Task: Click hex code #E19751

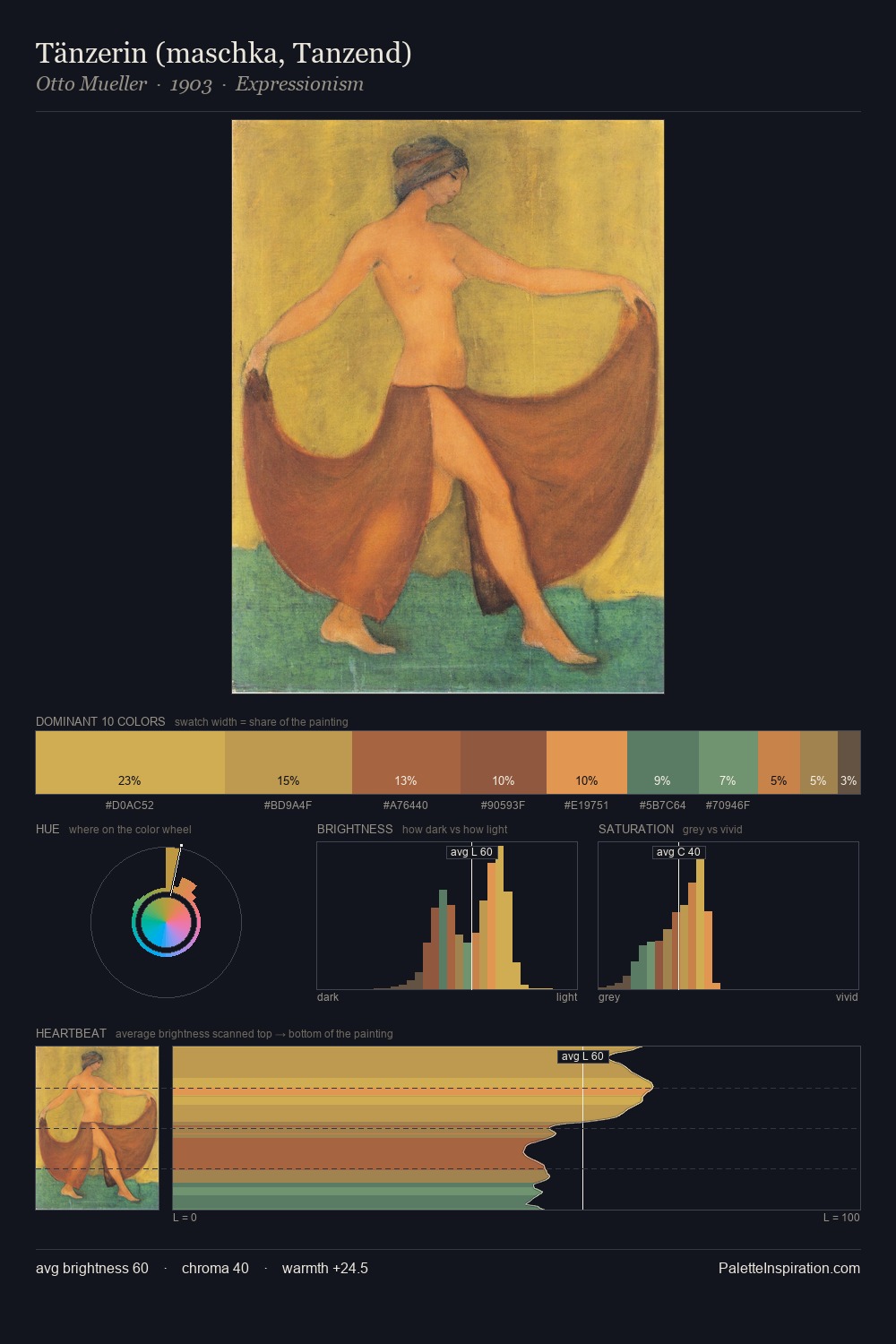Action: [587, 806]
